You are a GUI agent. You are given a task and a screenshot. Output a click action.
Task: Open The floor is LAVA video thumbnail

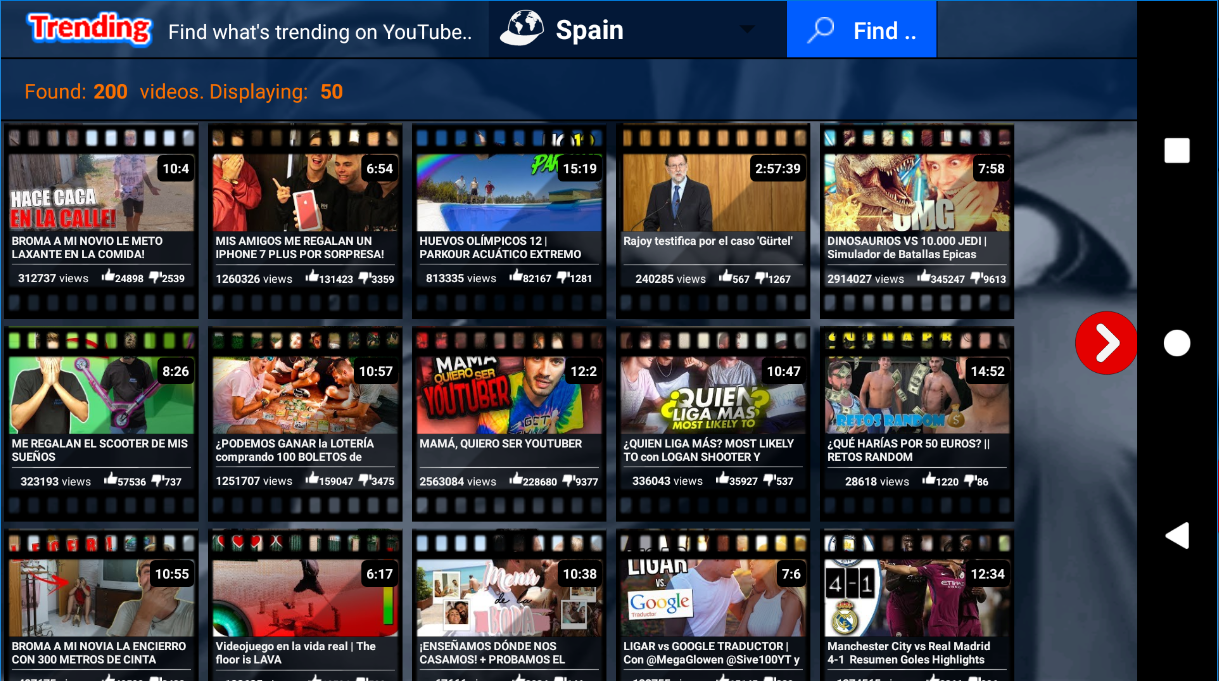pyautogui.click(x=305, y=598)
